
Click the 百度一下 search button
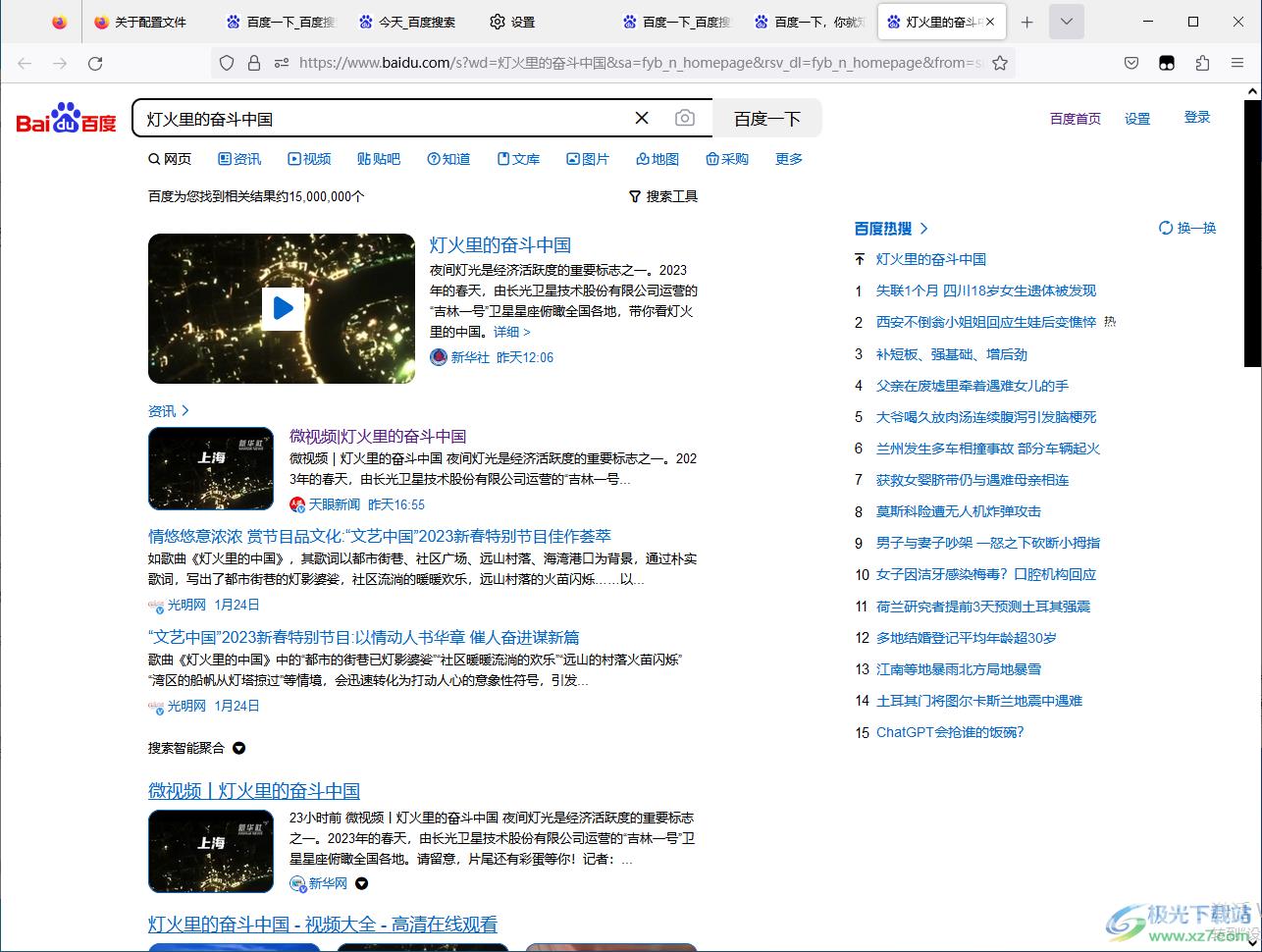(x=767, y=118)
